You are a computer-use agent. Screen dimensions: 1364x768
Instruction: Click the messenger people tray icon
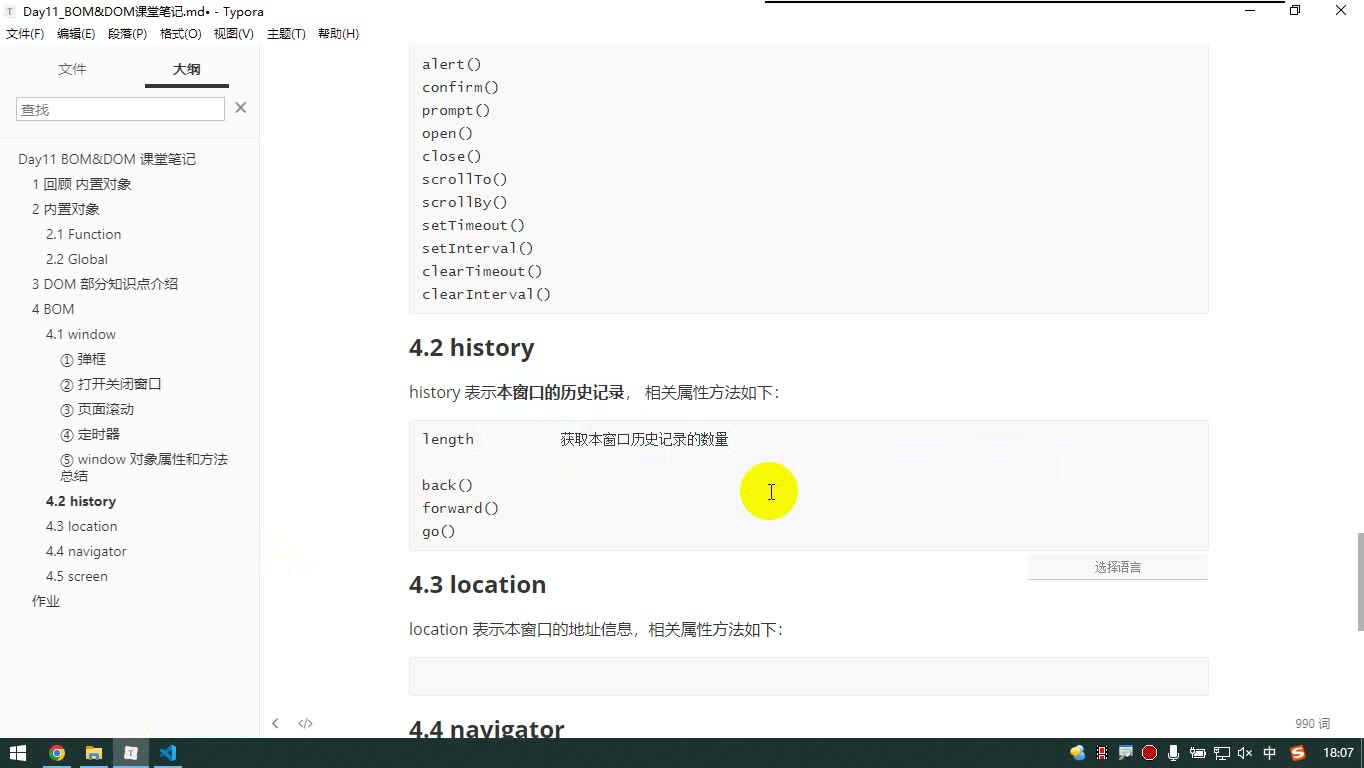tap(1077, 753)
